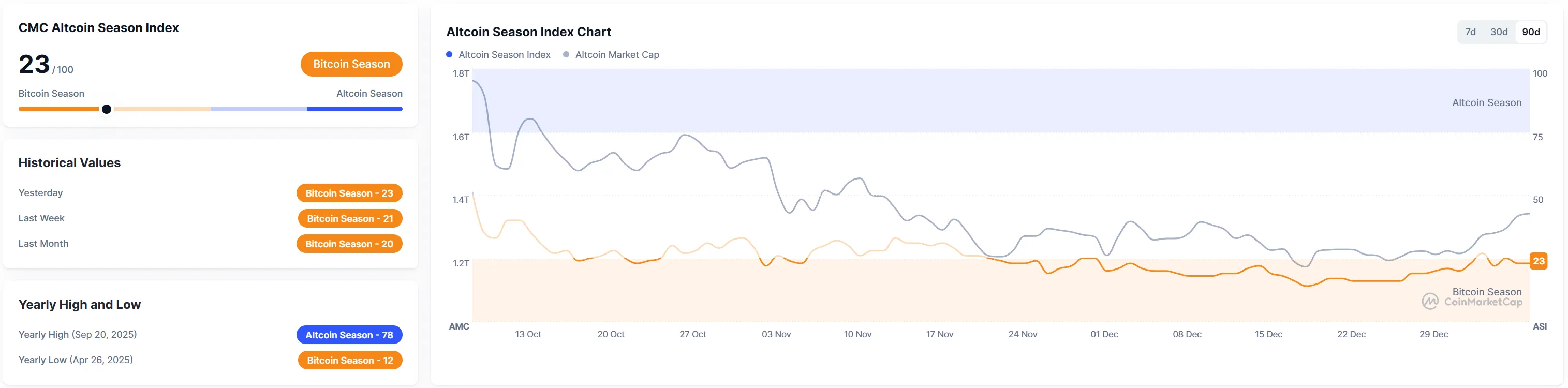Click the Yearly Low Bitcoin Season - 12 badge
Image resolution: width=1568 pixels, height=388 pixels.
click(x=349, y=361)
